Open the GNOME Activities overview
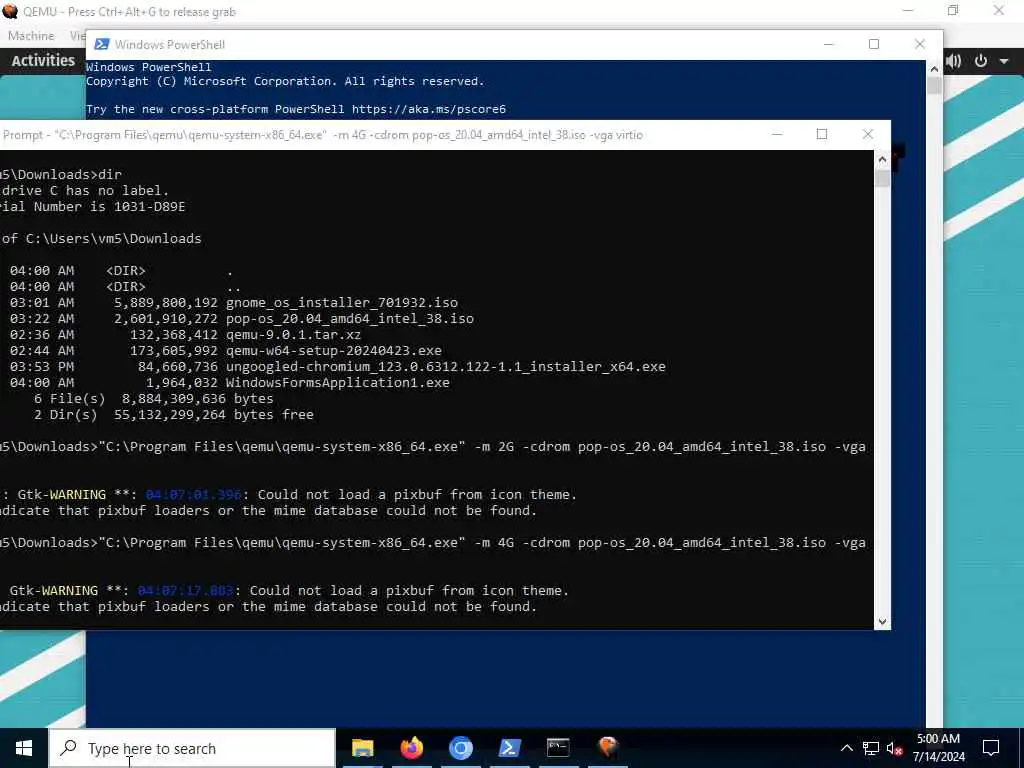 (x=43, y=61)
